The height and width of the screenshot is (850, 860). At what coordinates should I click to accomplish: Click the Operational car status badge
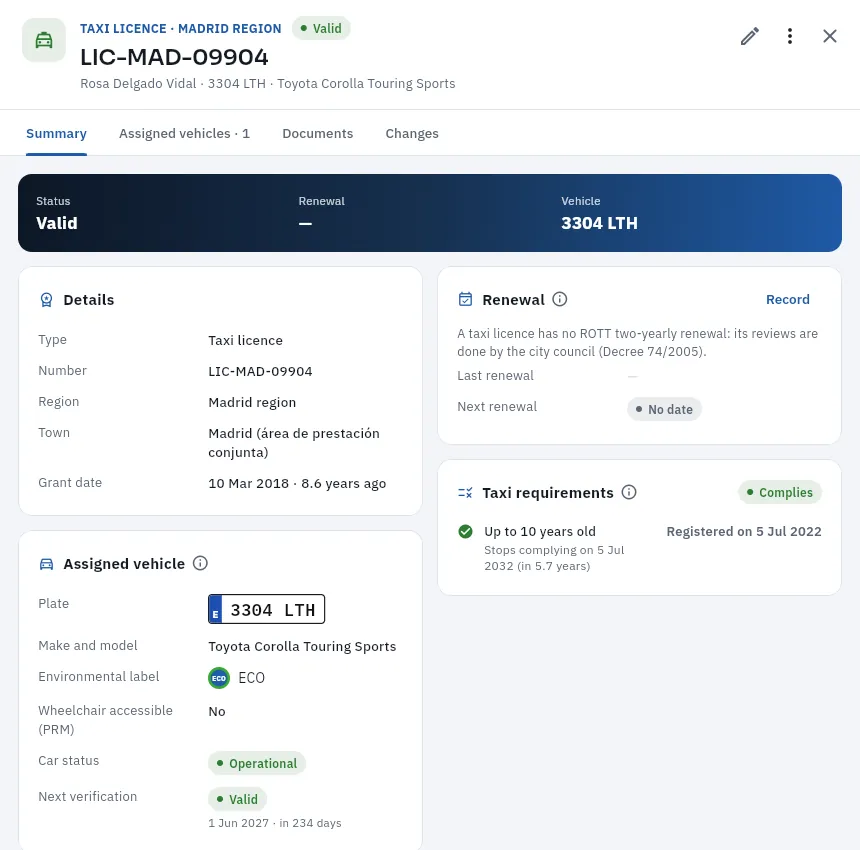point(257,763)
